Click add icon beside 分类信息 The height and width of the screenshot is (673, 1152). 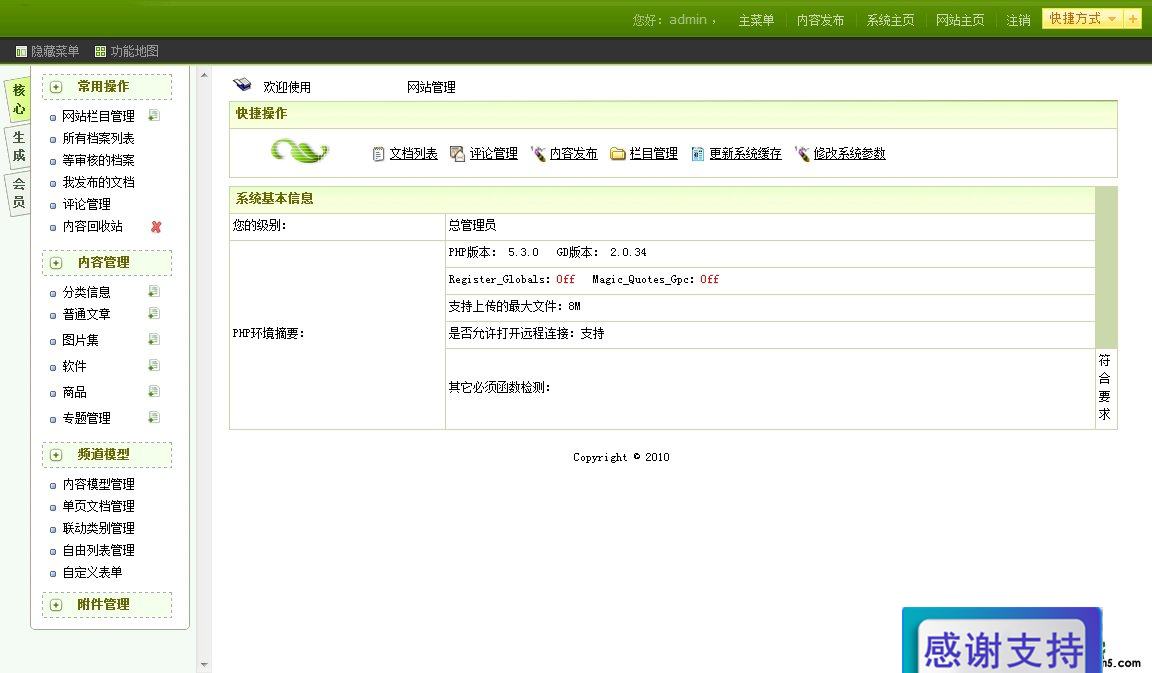click(154, 292)
